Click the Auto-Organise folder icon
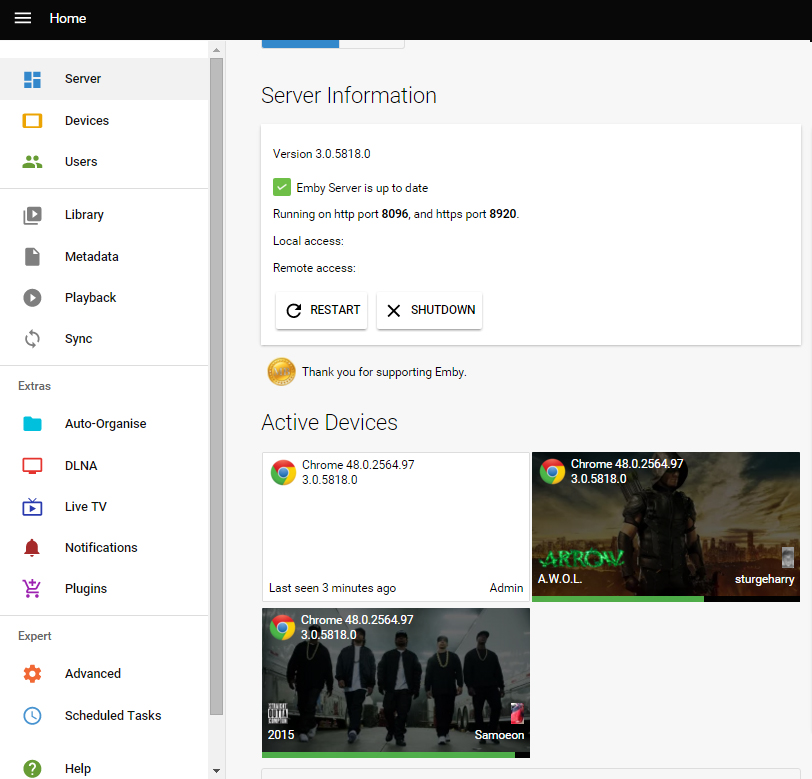Viewport: 812px width, 779px height. pos(32,424)
